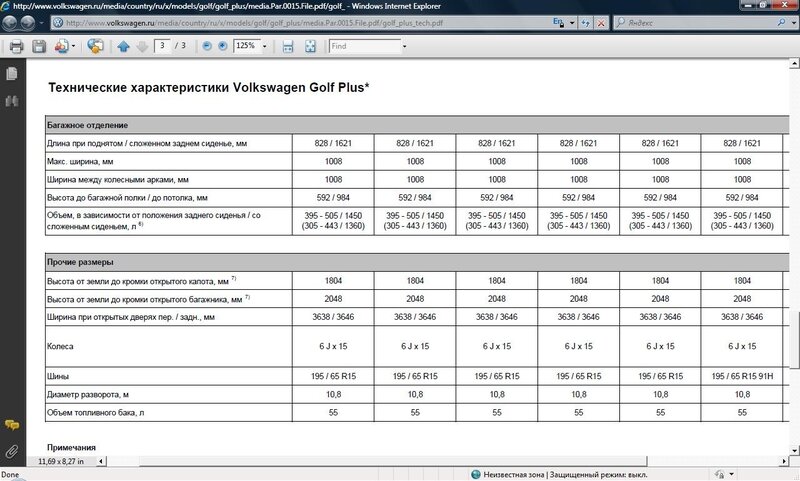Click the Шины row label
The width and height of the screenshot is (800, 481).
[x=58, y=376]
